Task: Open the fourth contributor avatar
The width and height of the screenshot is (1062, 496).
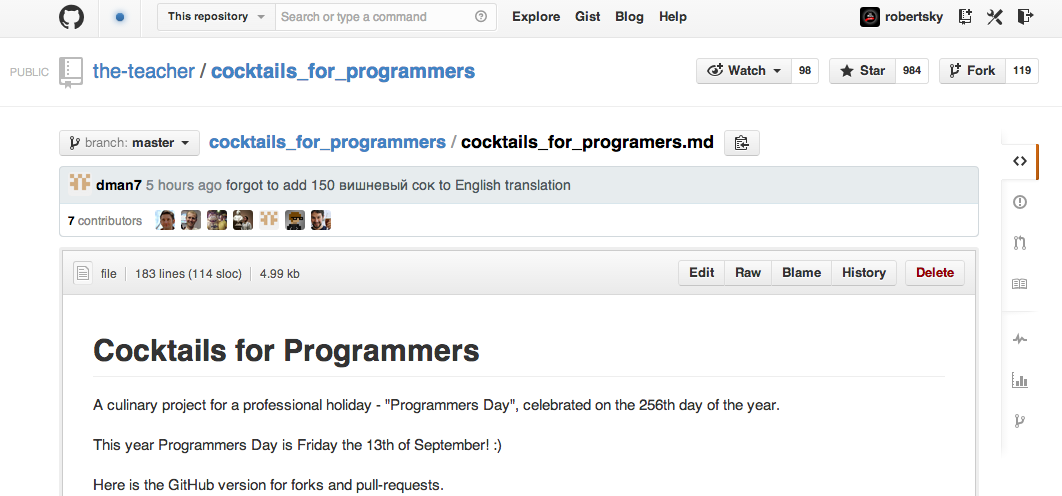Action: [243, 220]
